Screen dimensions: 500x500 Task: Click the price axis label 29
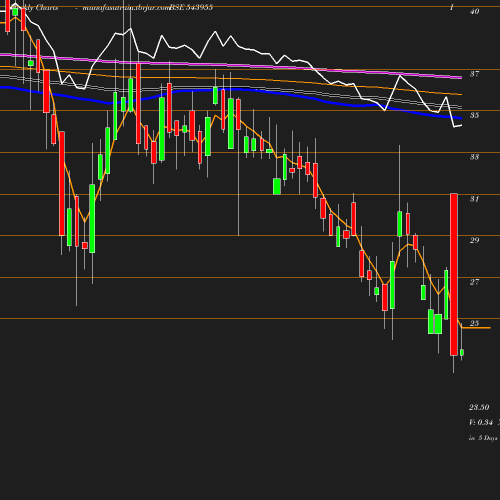(x=474, y=240)
